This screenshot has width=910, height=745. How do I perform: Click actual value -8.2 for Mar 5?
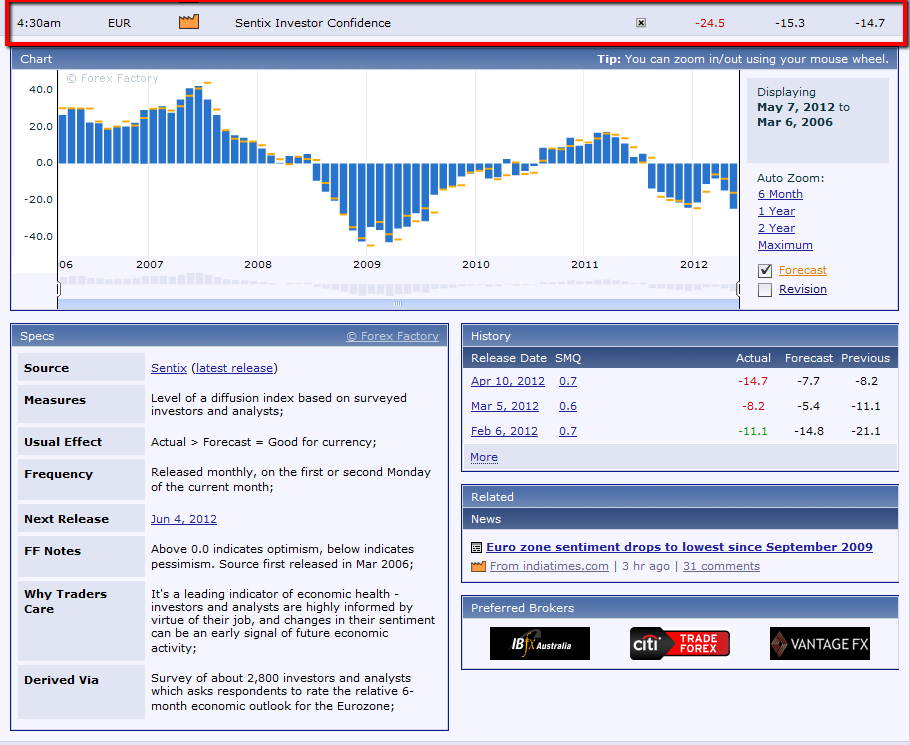coord(753,406)
